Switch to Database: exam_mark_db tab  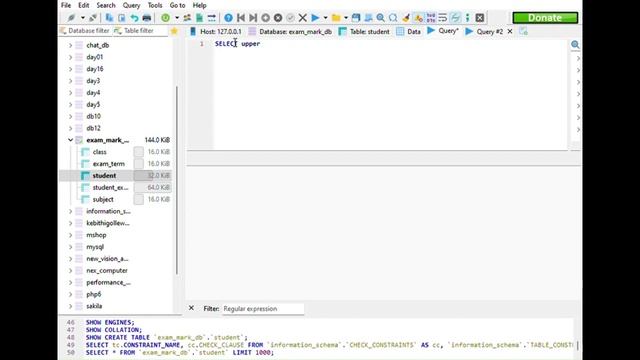pos(290,31)
